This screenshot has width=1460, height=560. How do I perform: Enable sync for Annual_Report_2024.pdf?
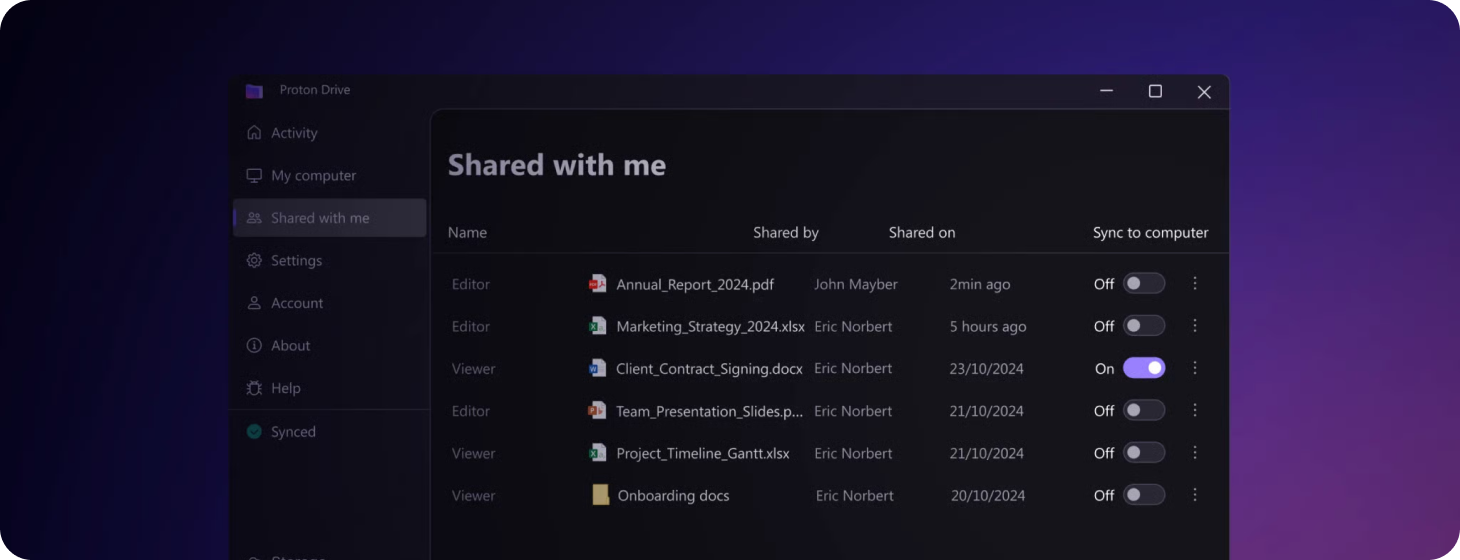click(1143, 284)
